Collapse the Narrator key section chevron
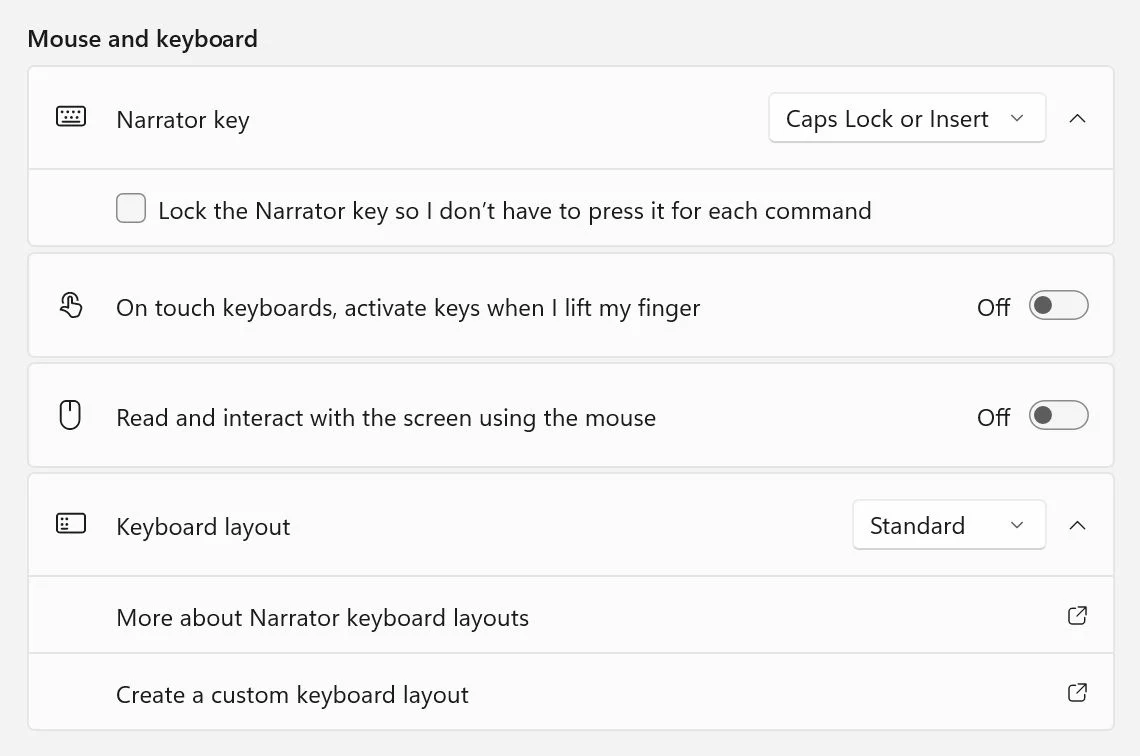This screenshot has width=1140, height=756. coord(1077,118)
